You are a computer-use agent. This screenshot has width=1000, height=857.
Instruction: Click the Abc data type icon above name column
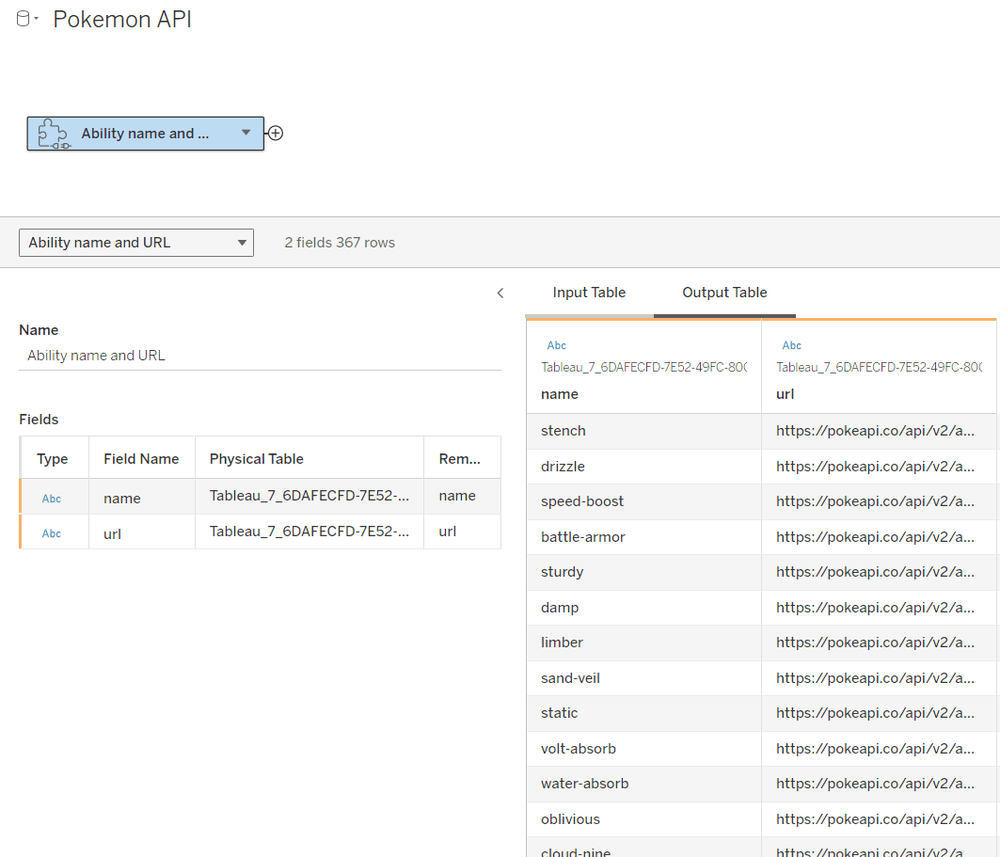click(556, 346)
